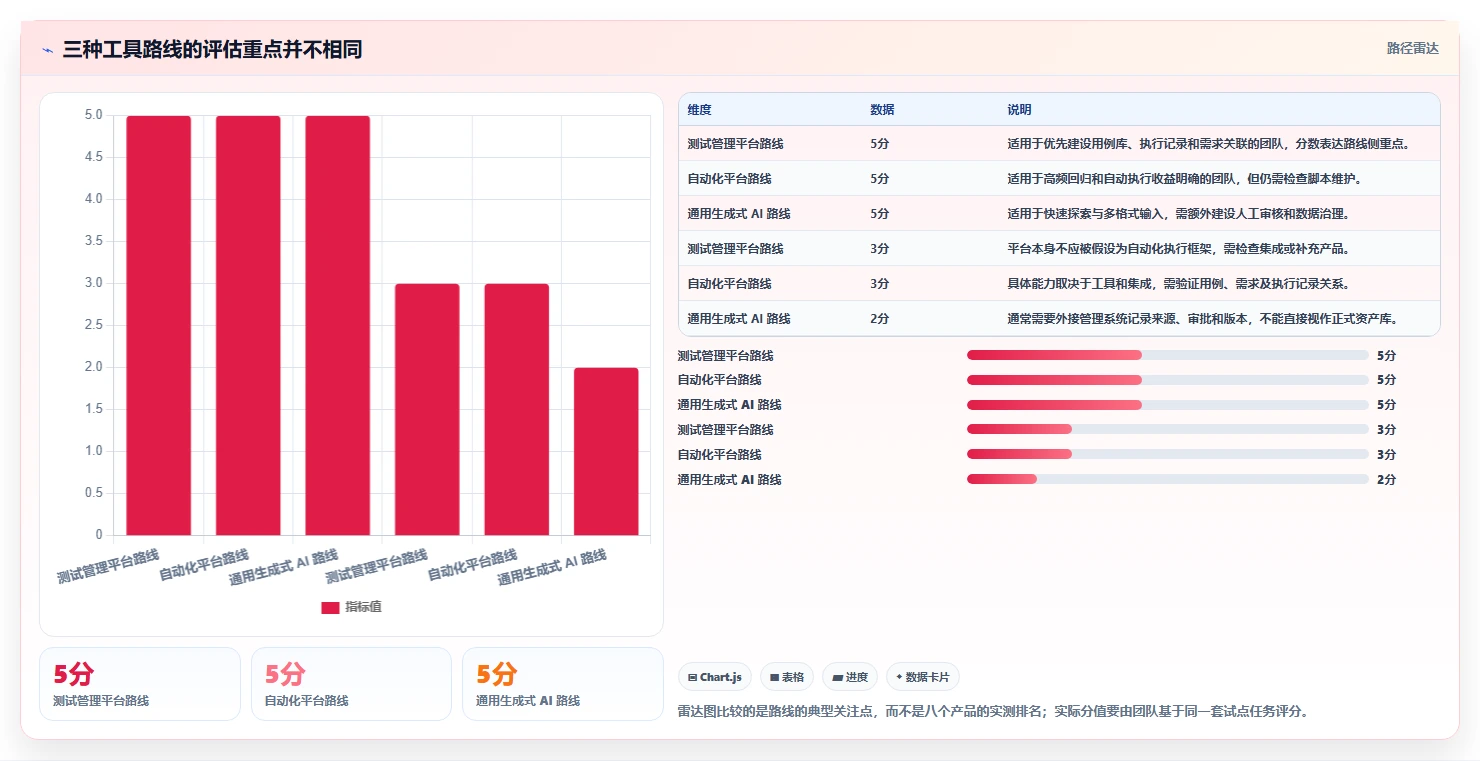Click the 2分 value beside the progress bars
Image resolution: width=1480 pixels, height=761 pixels.
pos(1386,480)
